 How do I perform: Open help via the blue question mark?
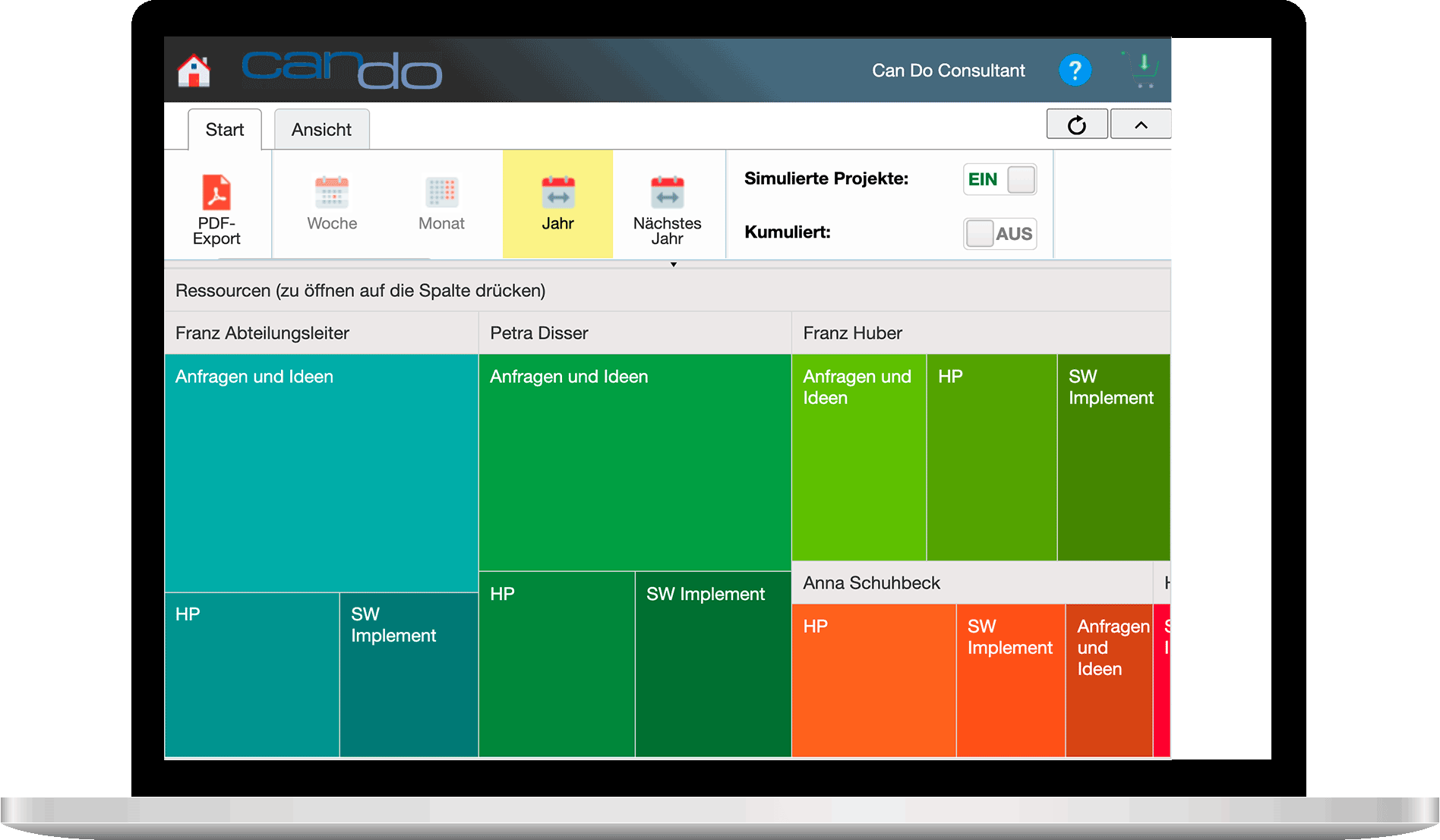point(1075,71)
